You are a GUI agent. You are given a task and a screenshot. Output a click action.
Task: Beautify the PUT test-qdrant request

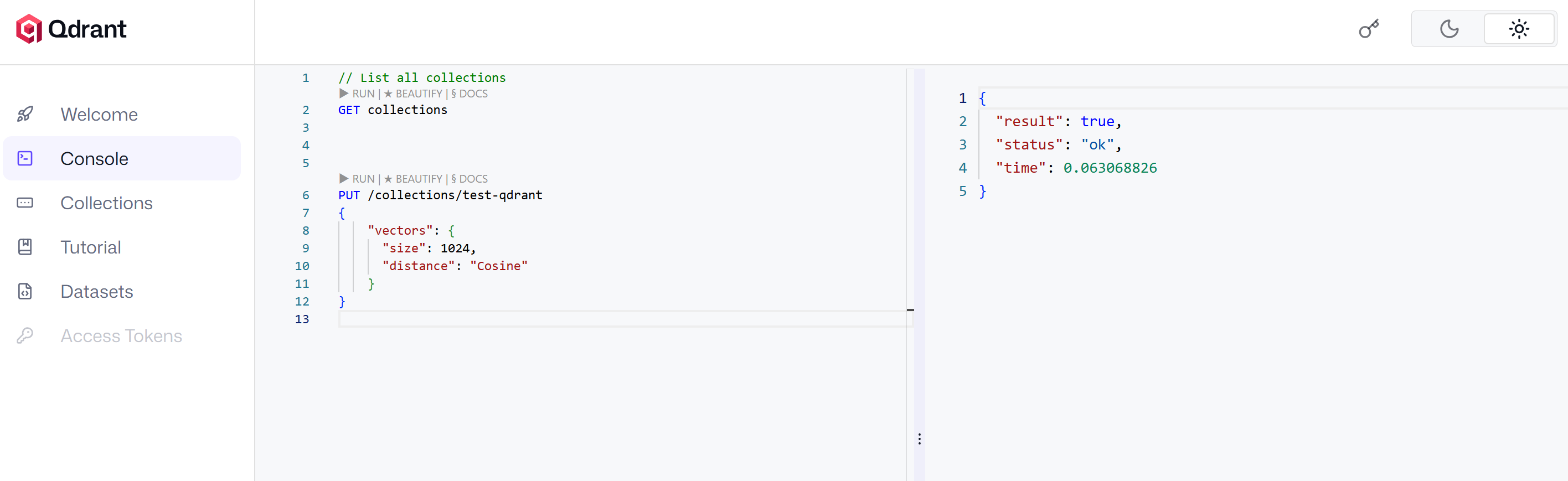coord(412,179)
